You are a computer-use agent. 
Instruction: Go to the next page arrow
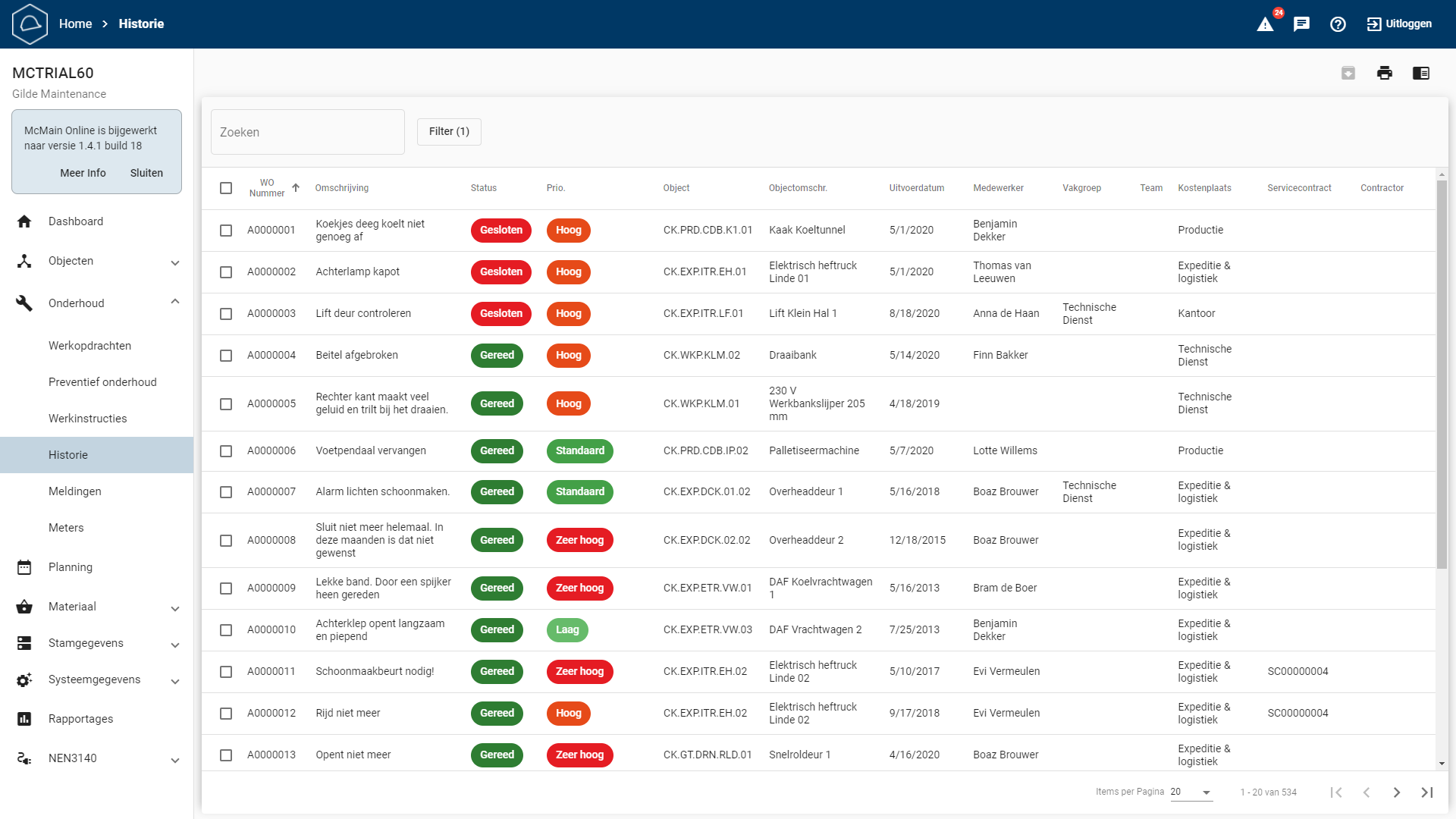pos(1397,792)
